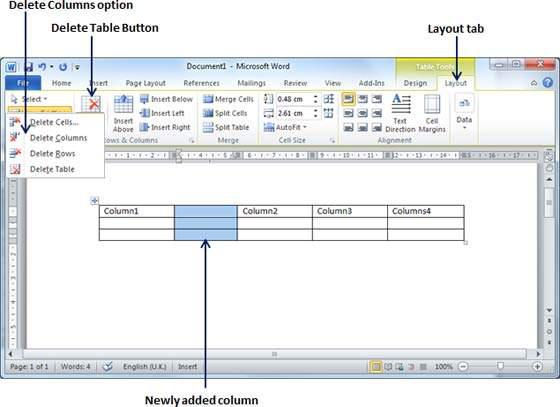Toggle Align Top Left alignment button

click(x=348, y=99)
